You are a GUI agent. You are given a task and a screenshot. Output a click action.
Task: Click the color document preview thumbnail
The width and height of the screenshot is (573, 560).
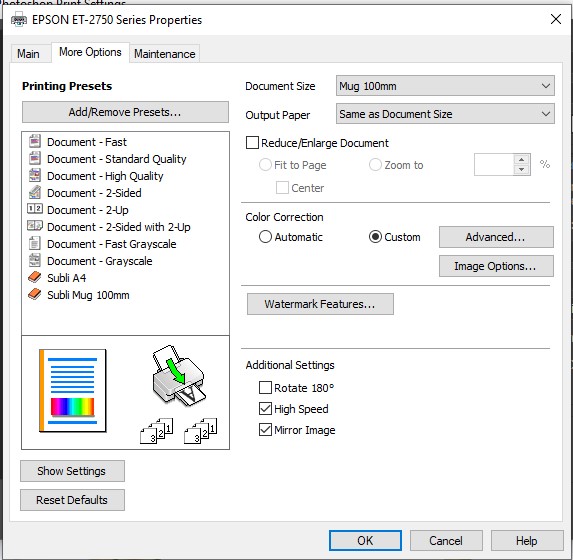(x=72, y=391)
